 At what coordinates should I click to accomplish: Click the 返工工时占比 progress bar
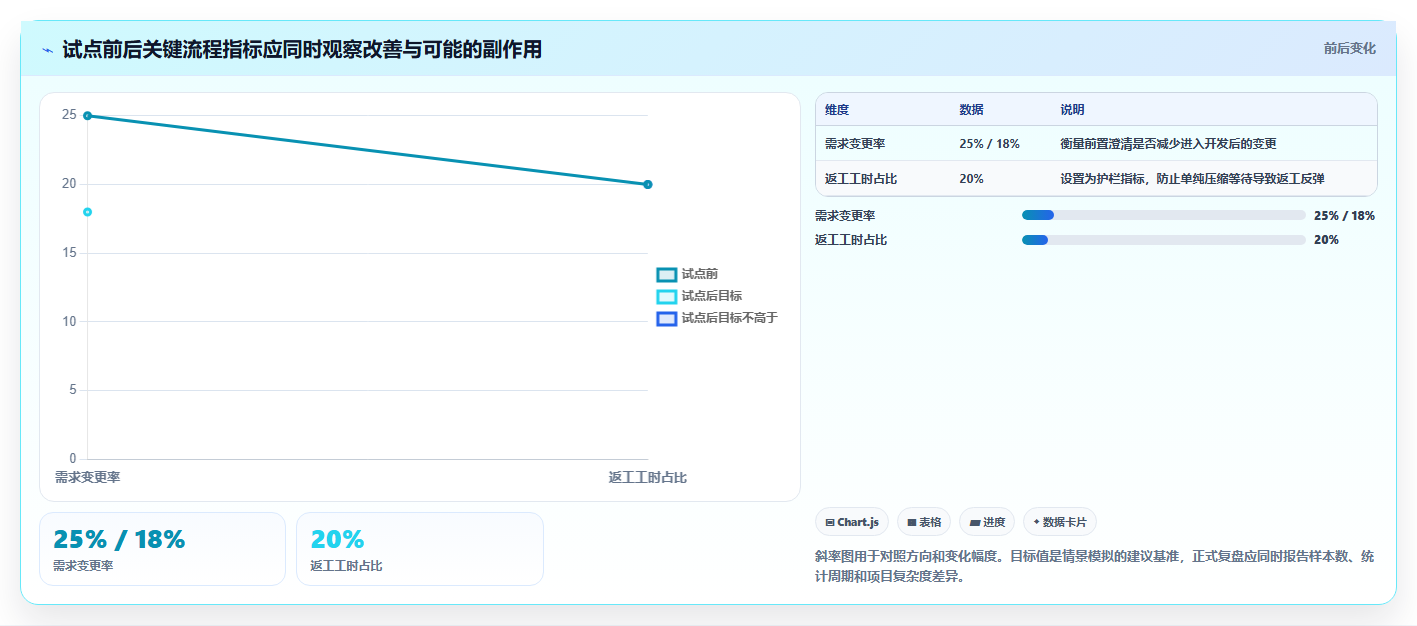click(x=1164, y=240)
